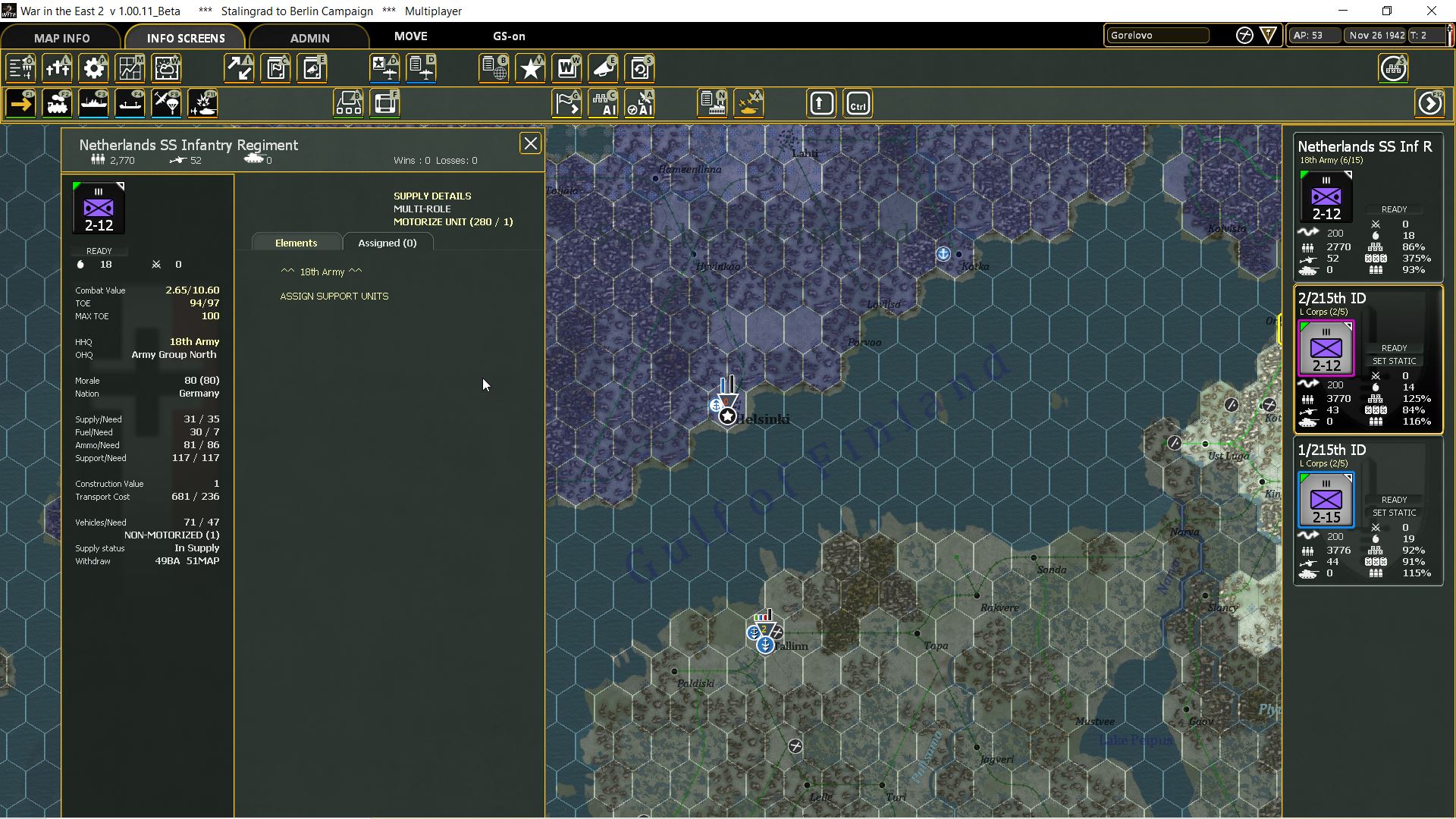
Task: Click ASSIGN SUPPORT UNITS link
Action: coord(334,296)
